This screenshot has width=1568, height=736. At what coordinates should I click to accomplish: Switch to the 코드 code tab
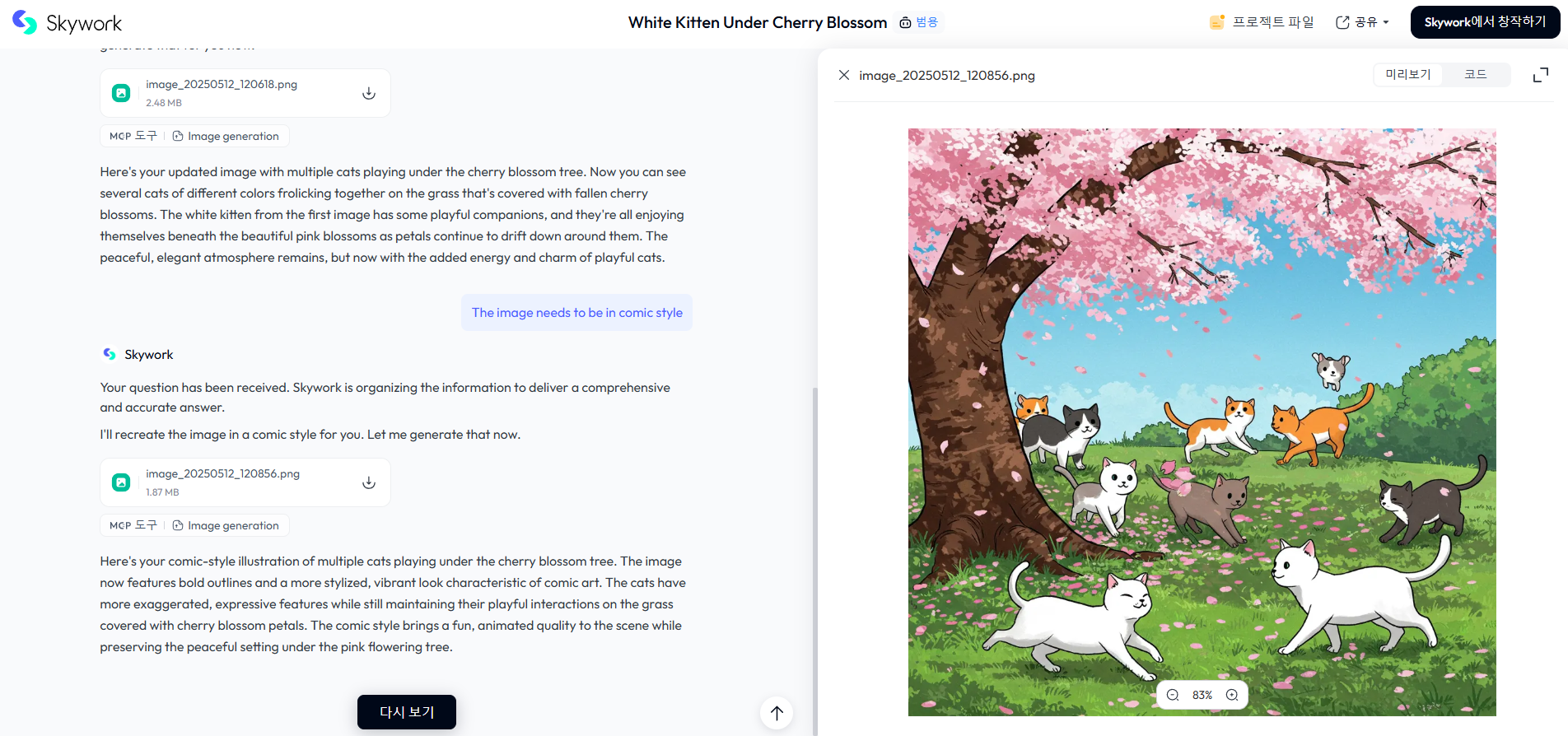coord(1476,74)
